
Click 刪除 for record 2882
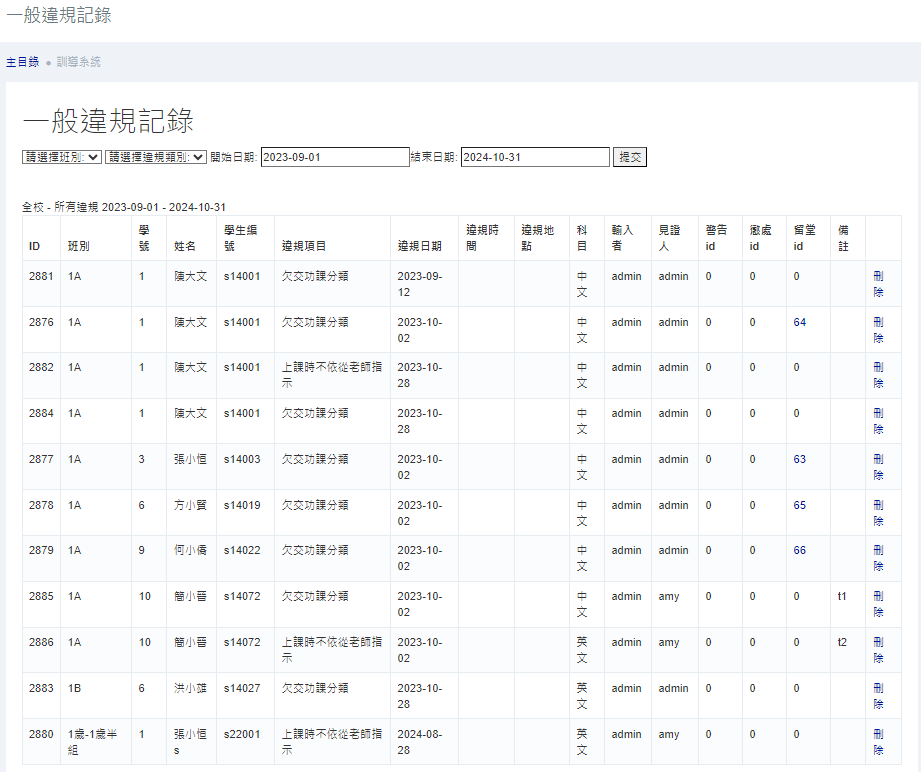878,375
